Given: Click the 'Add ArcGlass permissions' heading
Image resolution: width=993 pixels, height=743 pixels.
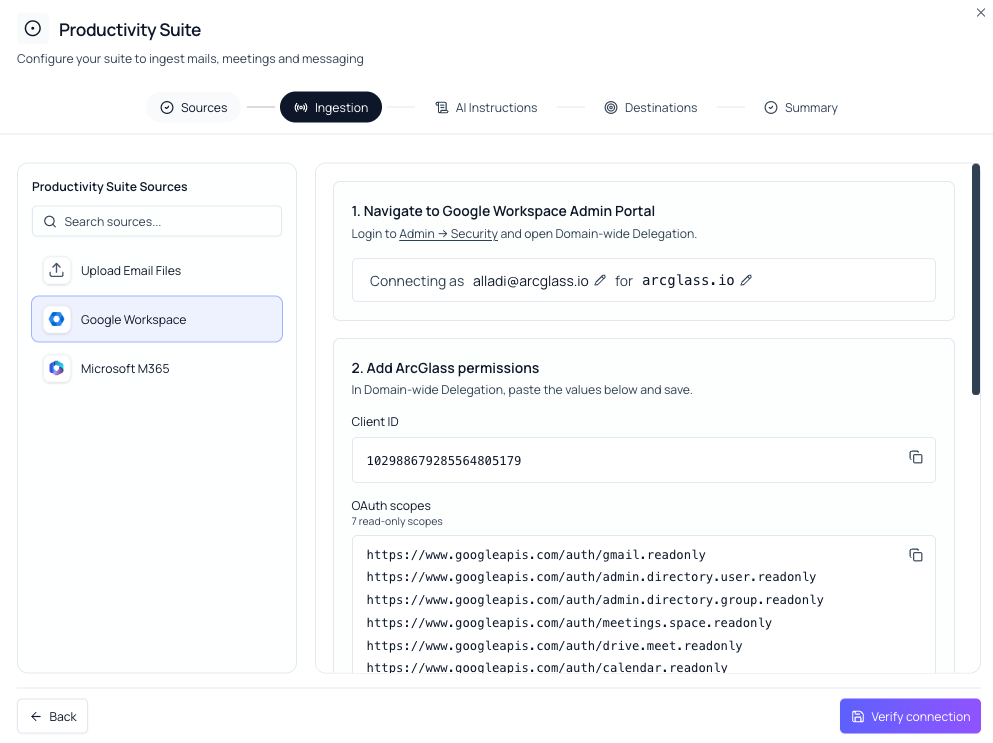Looking at the screenshot, I should coord(445,368).
